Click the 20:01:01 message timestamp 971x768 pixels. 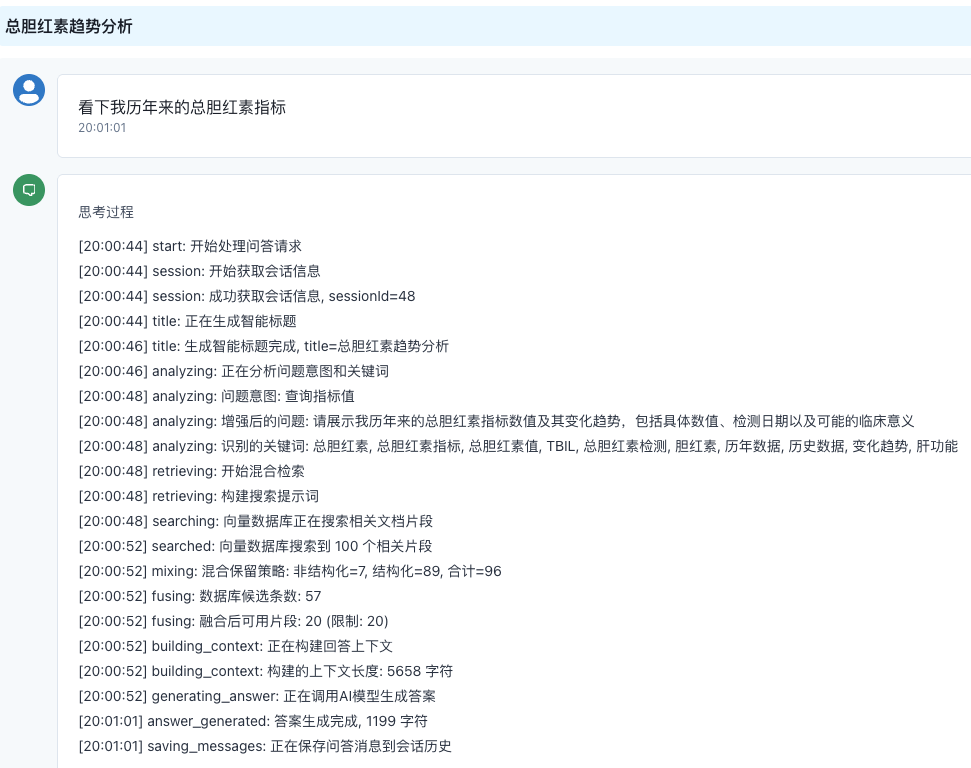click(x=102, y=128)
